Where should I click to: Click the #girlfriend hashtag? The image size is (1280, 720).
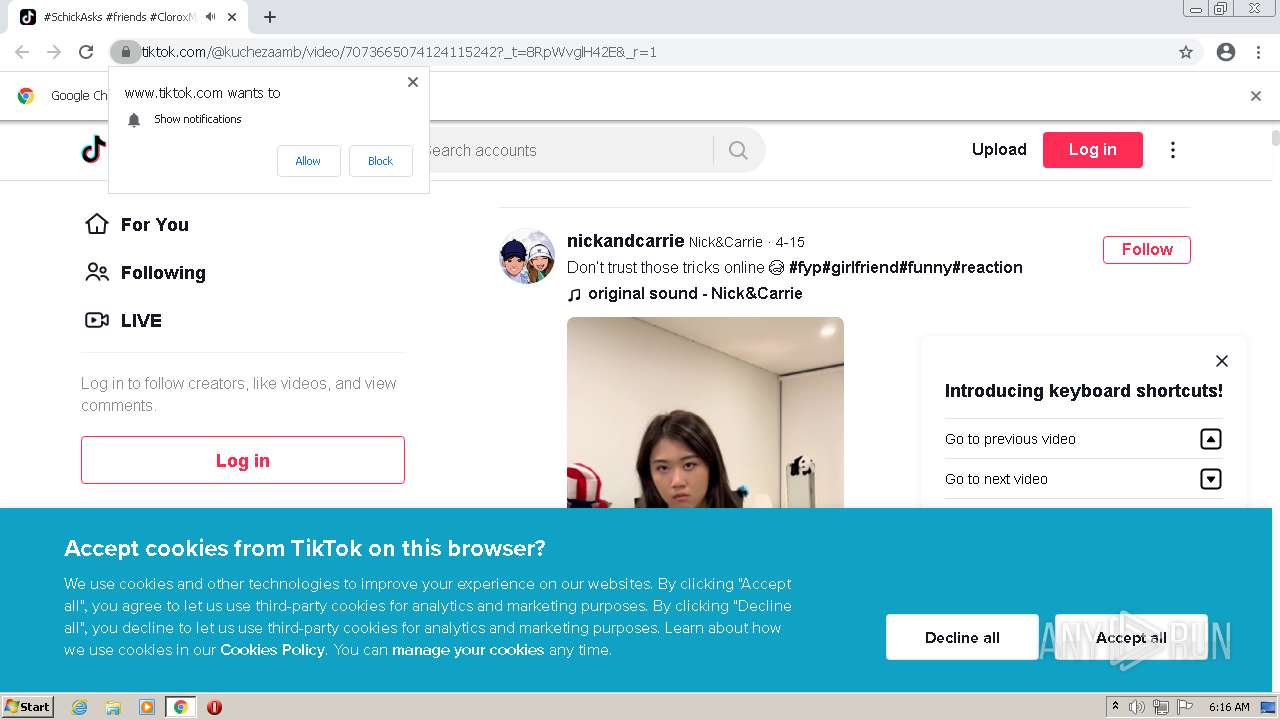[x=860, y=268]
